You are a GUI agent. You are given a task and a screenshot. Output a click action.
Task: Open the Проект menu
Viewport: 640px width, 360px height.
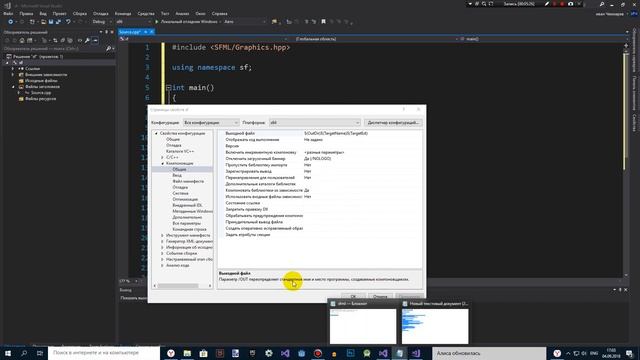(x=60, y=13)
